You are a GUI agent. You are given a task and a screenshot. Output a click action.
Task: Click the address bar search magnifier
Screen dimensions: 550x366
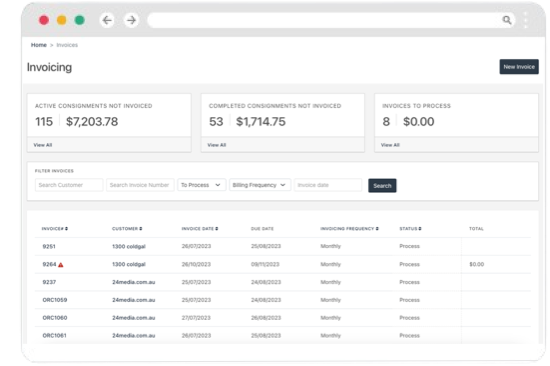(507, 20)
